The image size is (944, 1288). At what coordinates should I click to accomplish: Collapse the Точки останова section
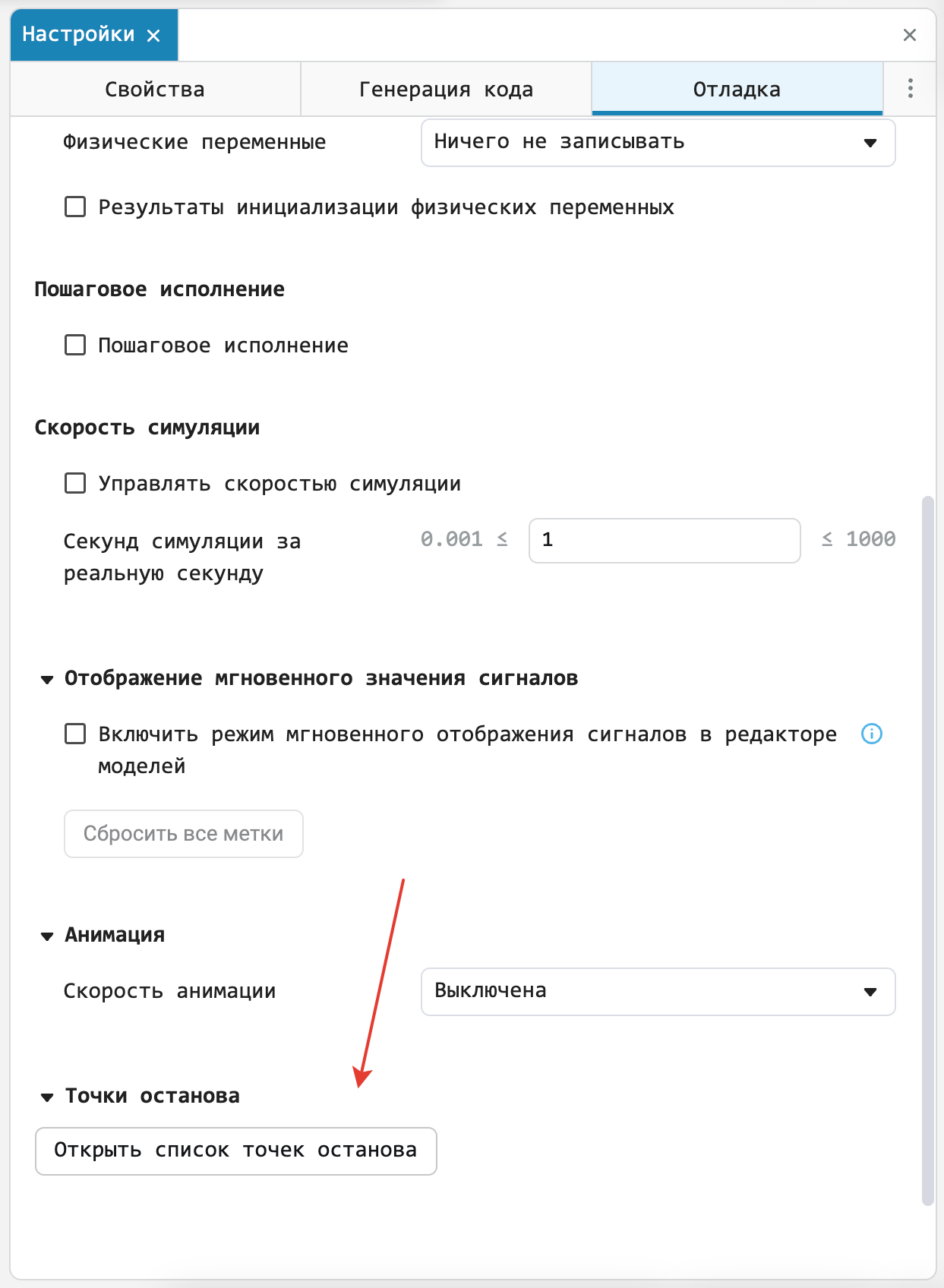pos(47,1097)
